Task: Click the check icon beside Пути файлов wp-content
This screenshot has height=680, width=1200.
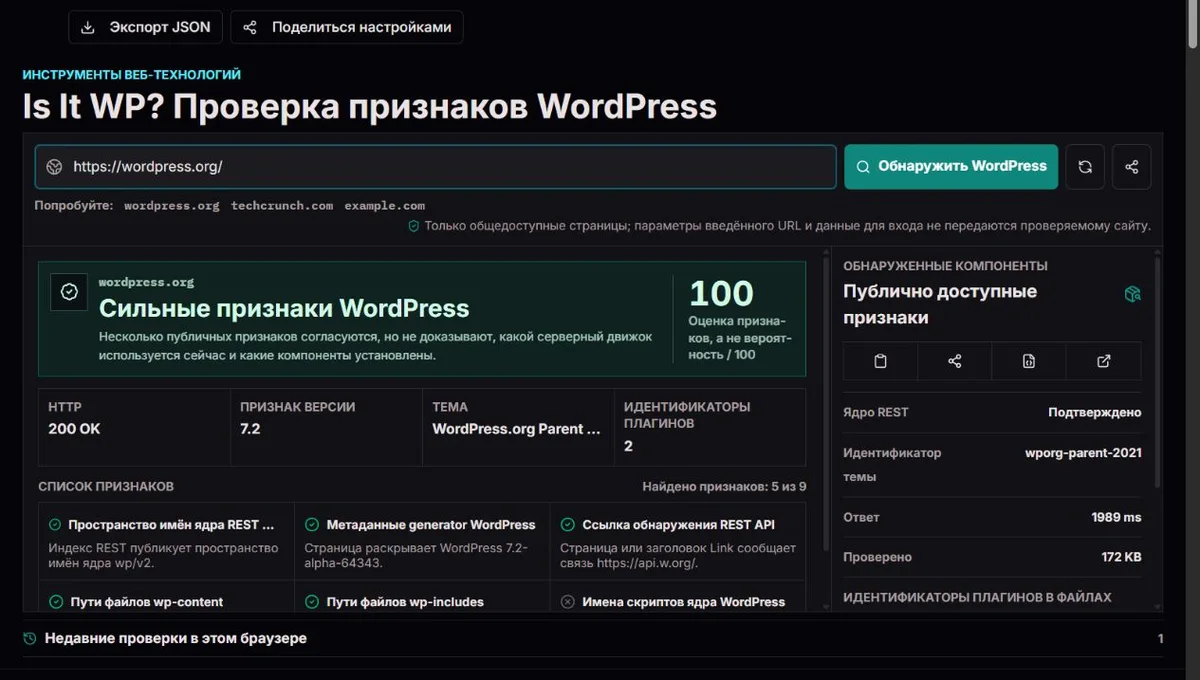Action: point(55,602)
